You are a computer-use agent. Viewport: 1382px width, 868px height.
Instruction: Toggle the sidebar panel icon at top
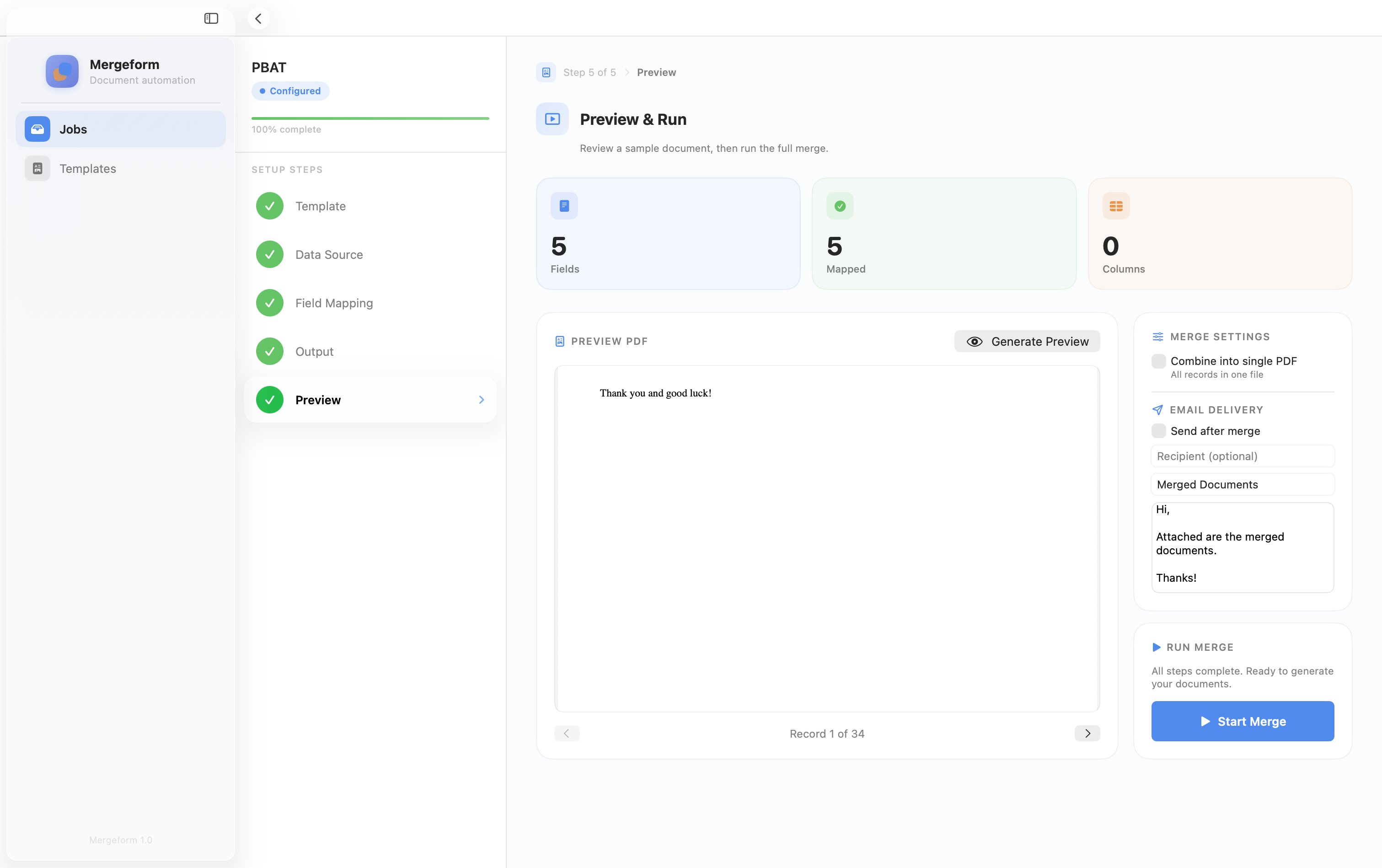(211, 18)
